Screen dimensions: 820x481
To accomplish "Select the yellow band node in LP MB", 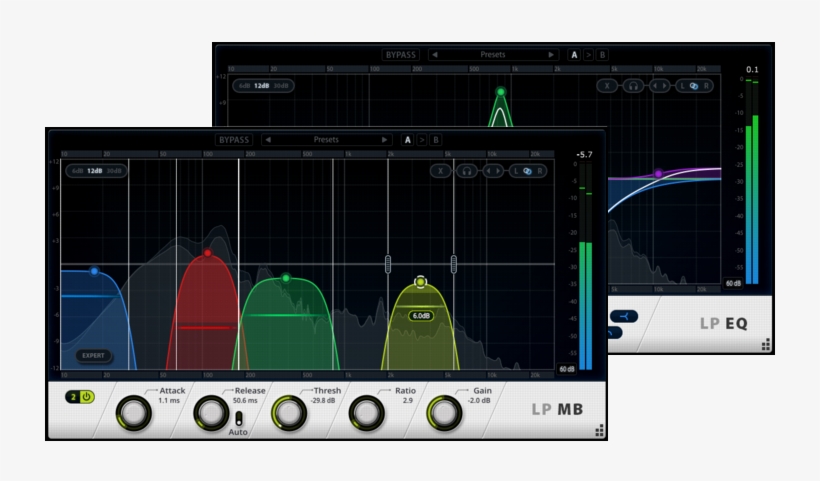I will 420,282.
